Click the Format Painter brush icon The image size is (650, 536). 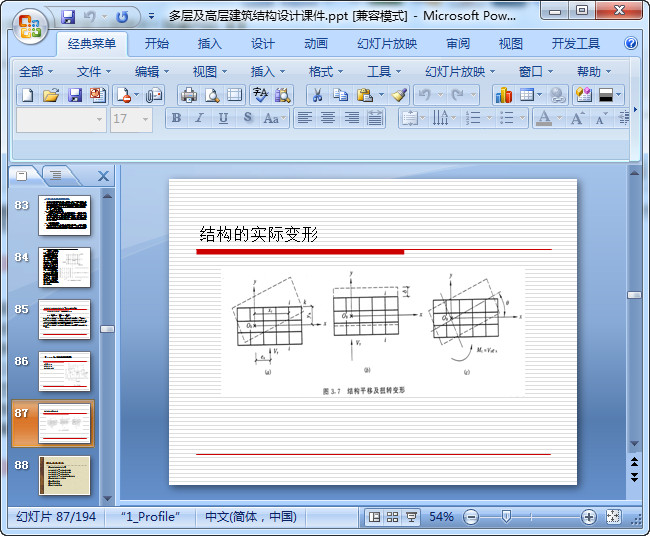(400, 95)
